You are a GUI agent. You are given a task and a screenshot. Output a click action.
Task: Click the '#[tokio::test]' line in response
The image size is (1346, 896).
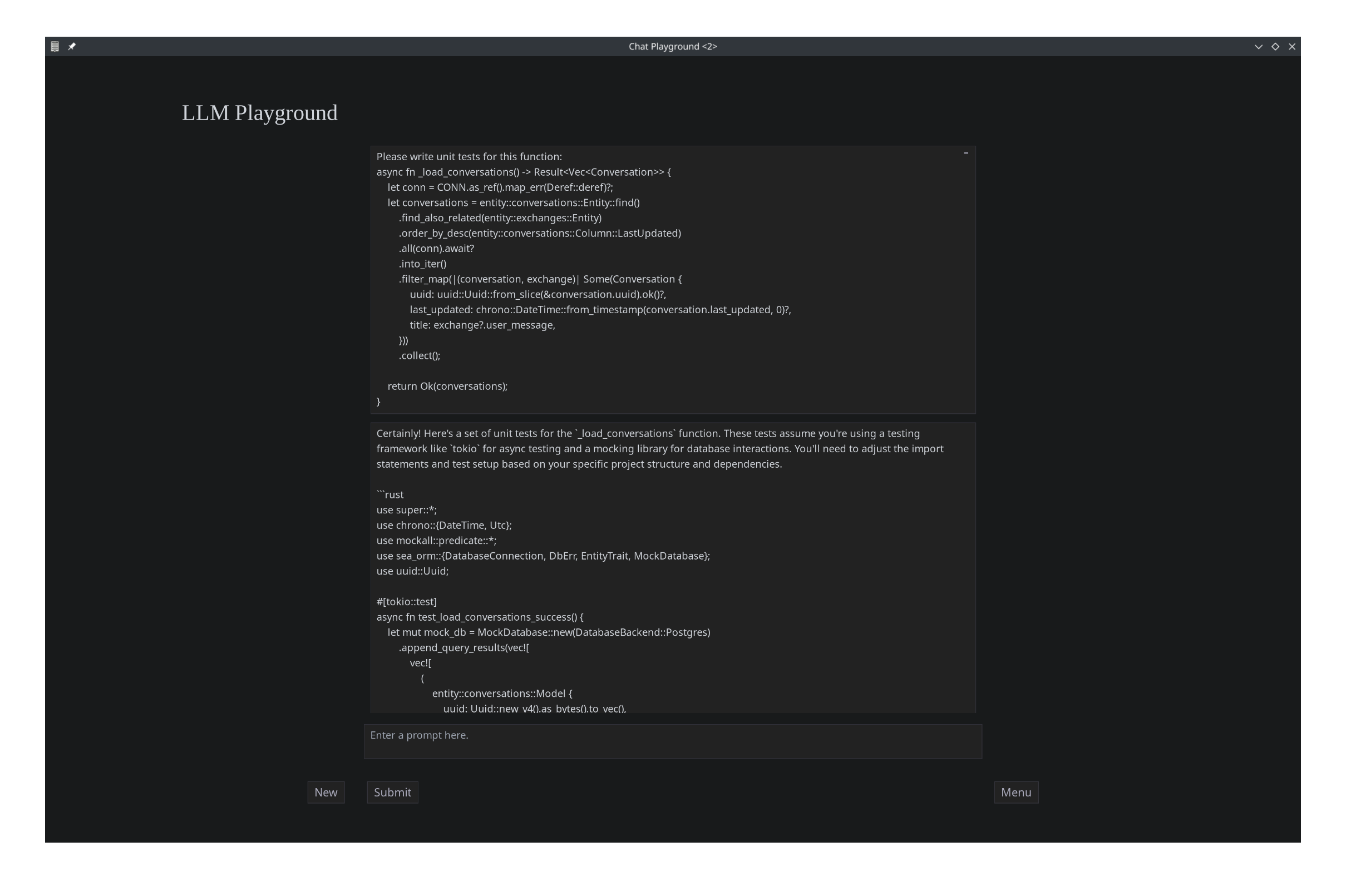coord(406,602)
